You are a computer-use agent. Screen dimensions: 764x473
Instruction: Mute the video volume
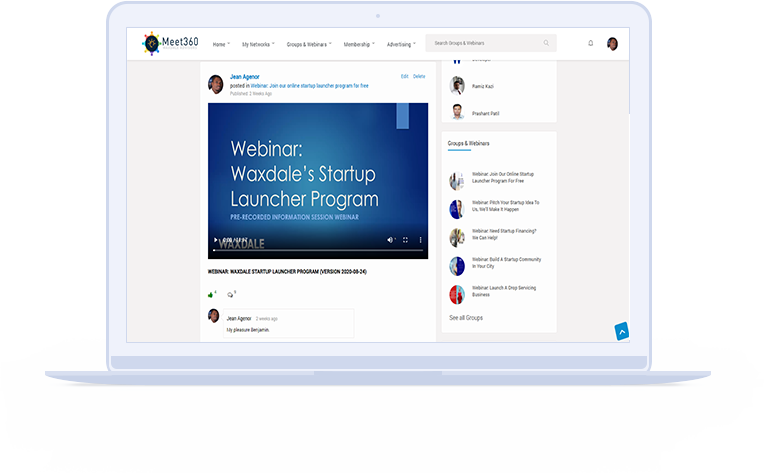tap(391, 240)
